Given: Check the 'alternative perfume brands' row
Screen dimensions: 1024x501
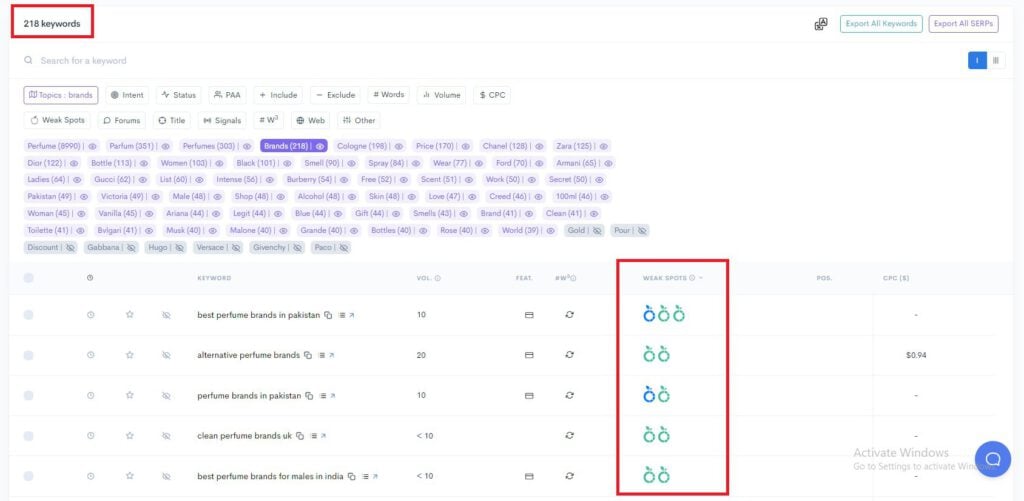Looking at the screenshot, I should [28, 355].
